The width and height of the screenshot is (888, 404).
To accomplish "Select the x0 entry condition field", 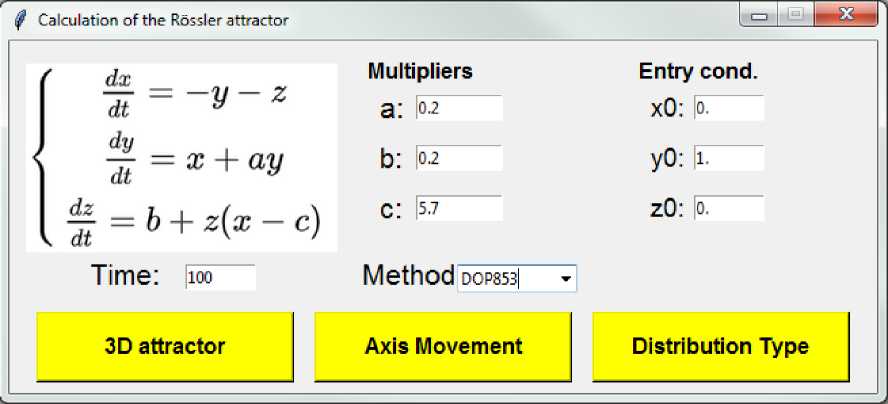I will pyautogui.click(x=728, y=108).
